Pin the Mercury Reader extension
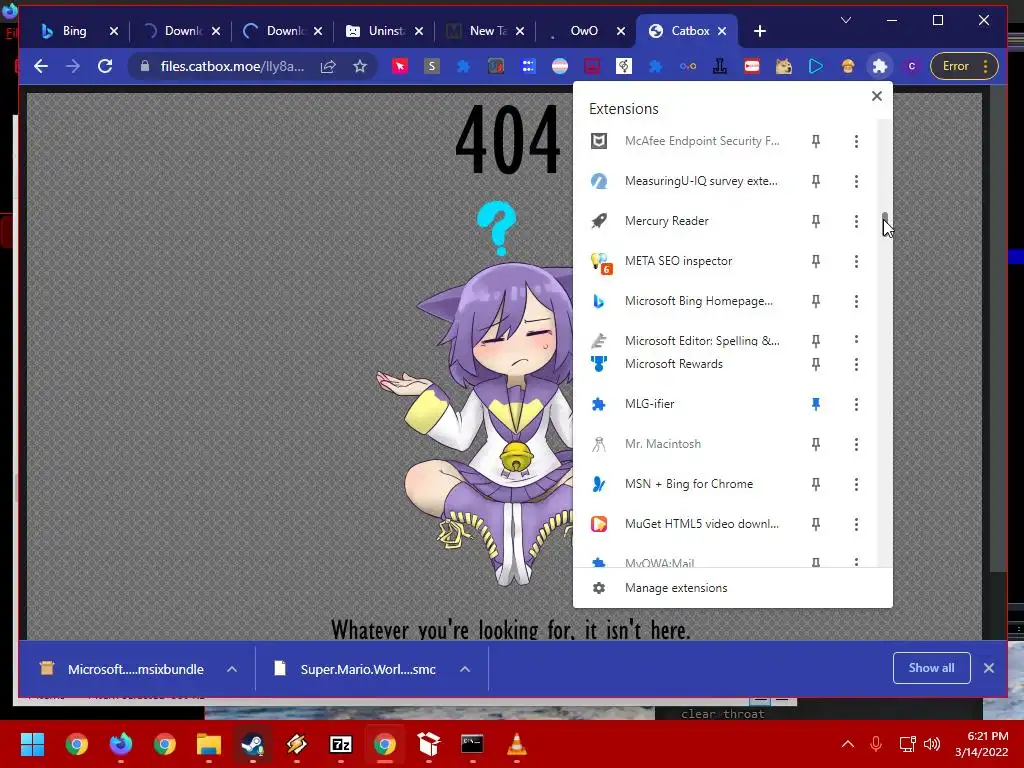This screenshot has width=1024, height=768. pyautogui.click(x=816, y=221)
